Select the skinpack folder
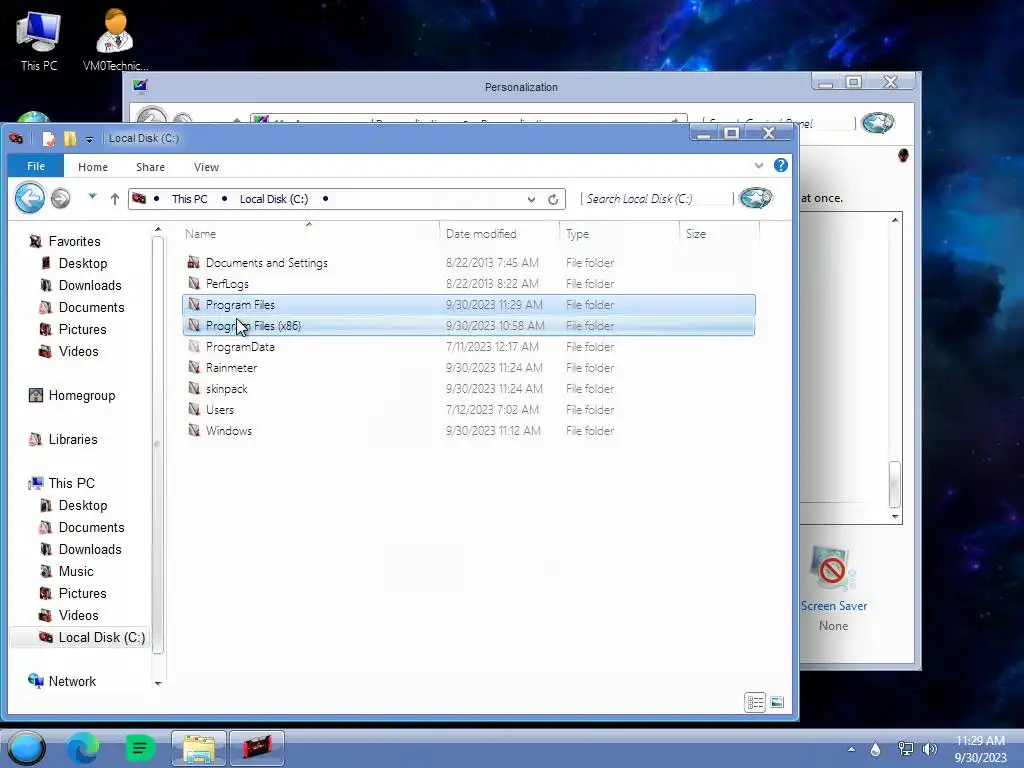The width and height of the screenshot is (1024, 768). pos(468,389)
